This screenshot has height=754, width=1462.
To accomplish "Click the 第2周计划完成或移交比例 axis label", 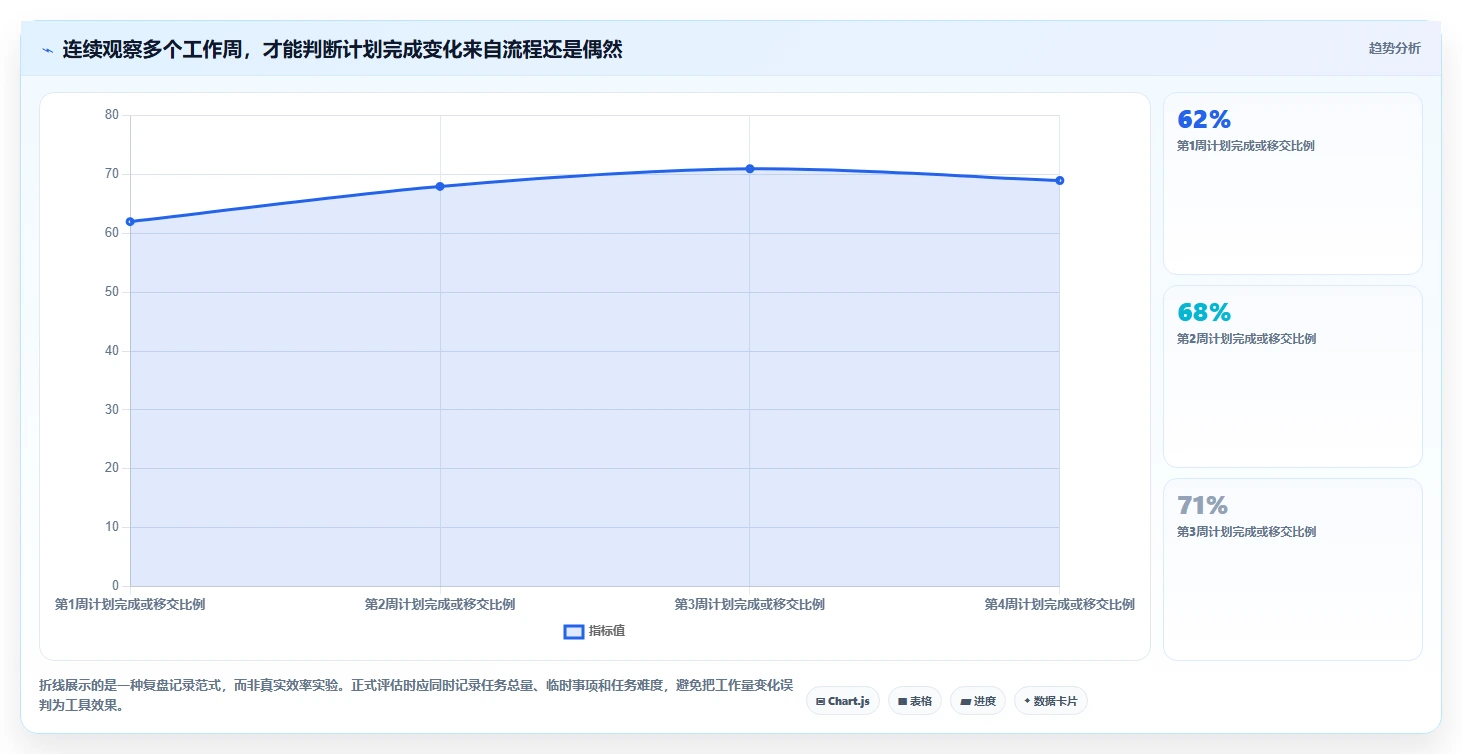I will click(440, 605).
